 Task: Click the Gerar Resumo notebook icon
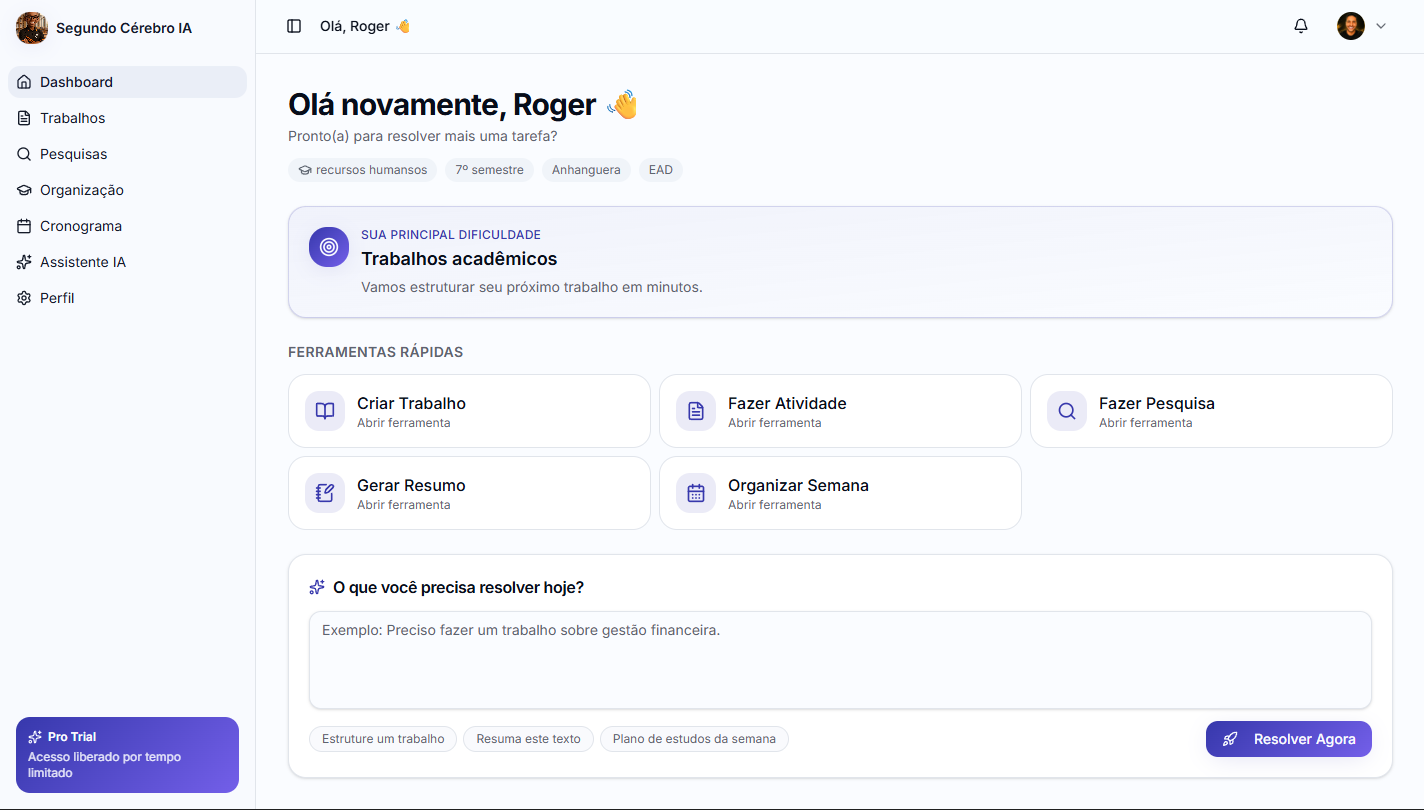325,493
